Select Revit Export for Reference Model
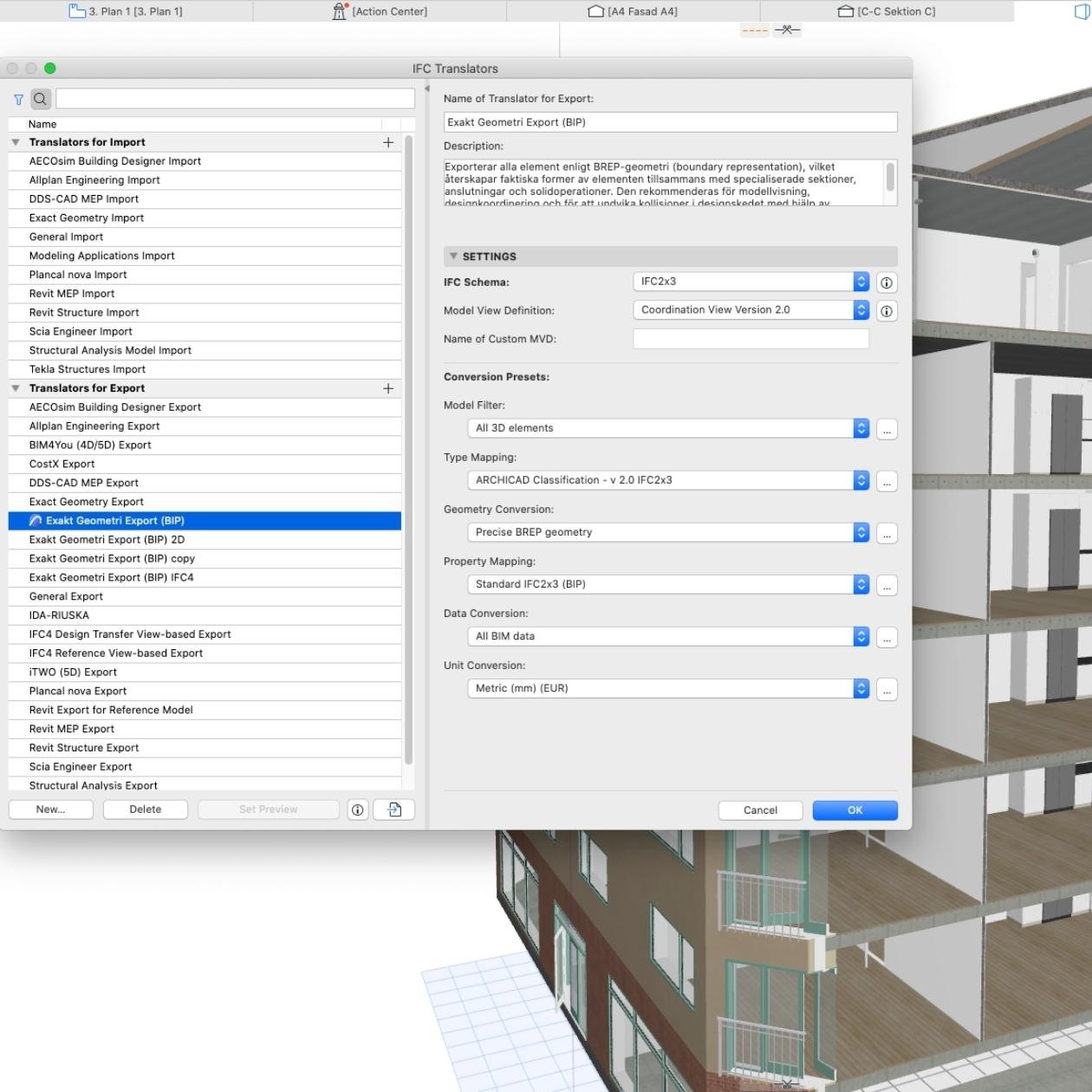The width and height of the screenshot is (1092, 1092). (205, 711)
